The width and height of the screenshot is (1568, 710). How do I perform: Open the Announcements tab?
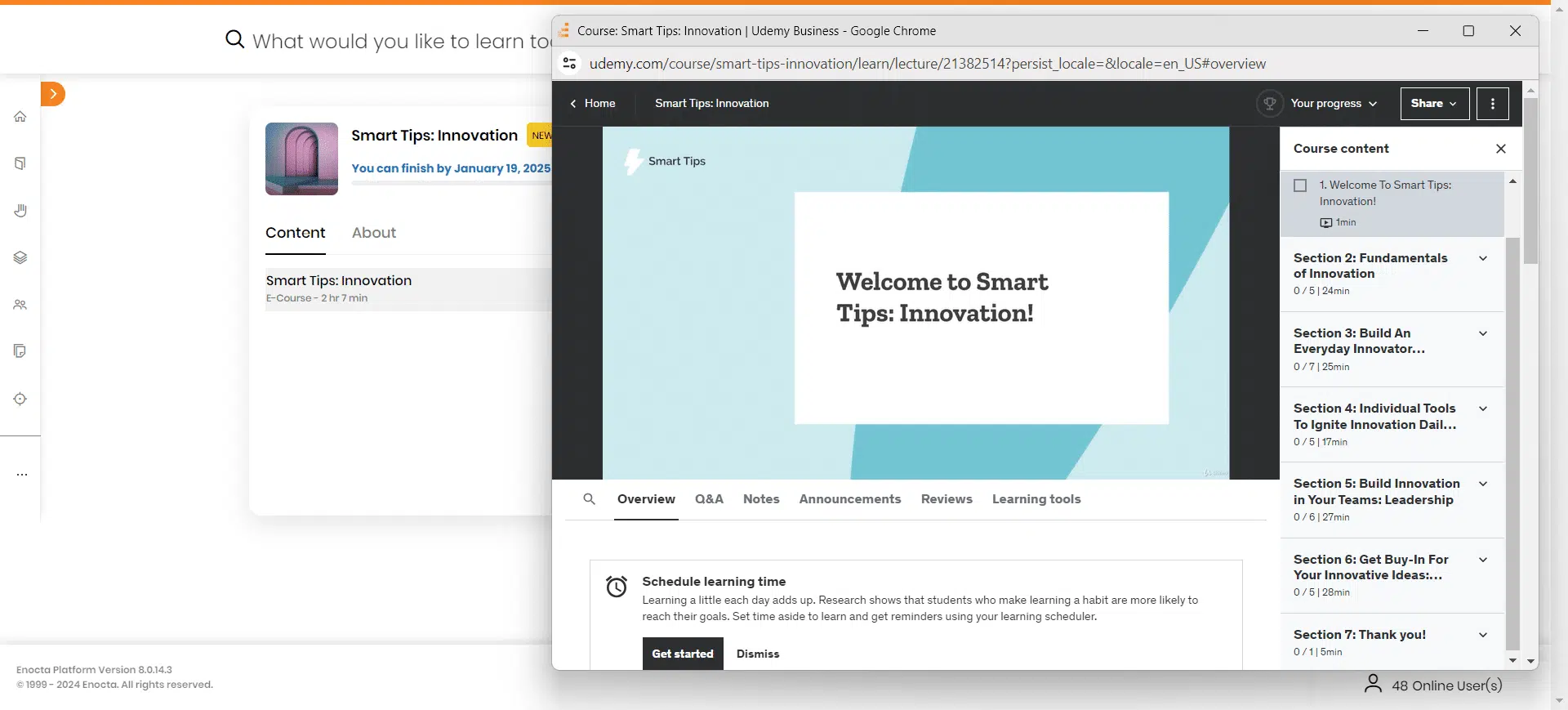[x=850, y=499]
